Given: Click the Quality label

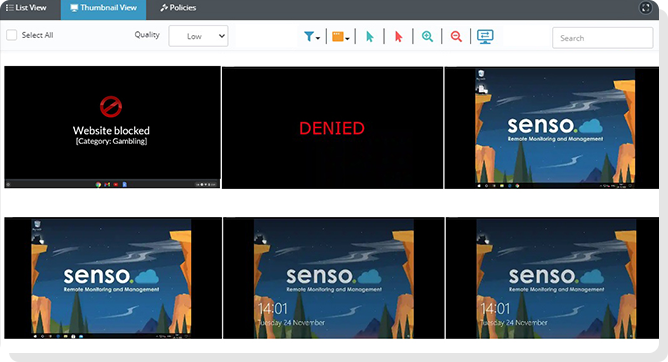Looking at the screenshot, I should point(147,34).
